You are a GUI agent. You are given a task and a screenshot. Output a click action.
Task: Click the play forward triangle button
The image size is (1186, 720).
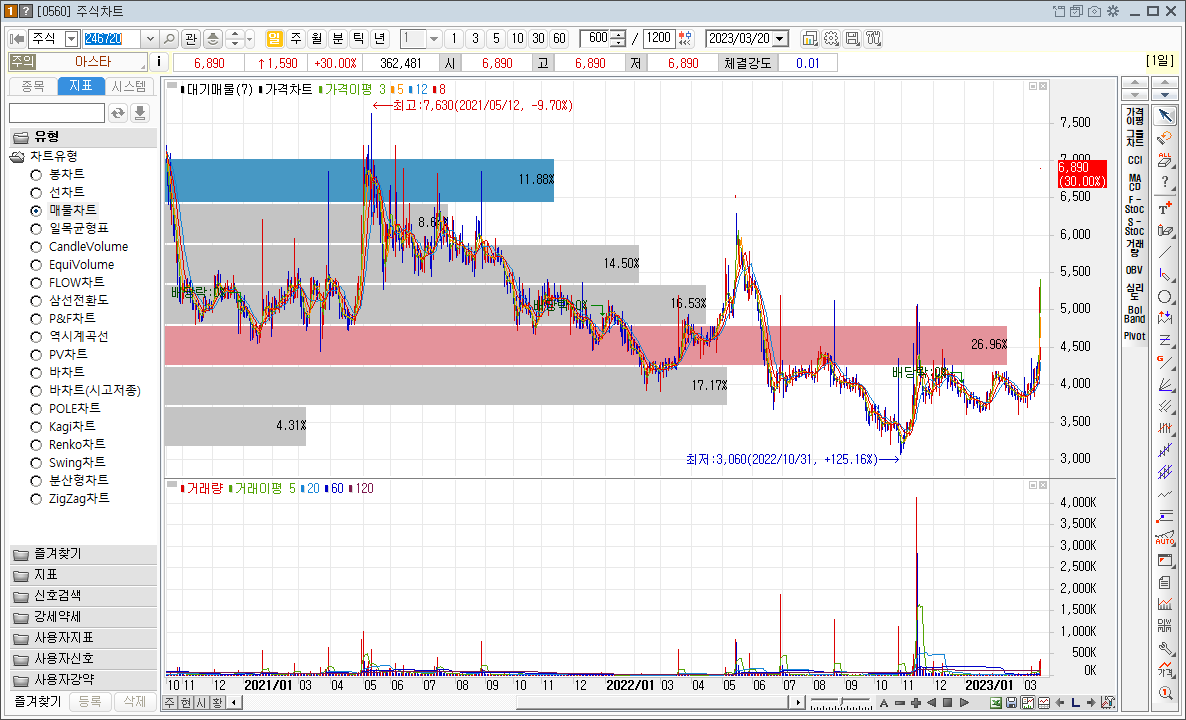(964, 703)
